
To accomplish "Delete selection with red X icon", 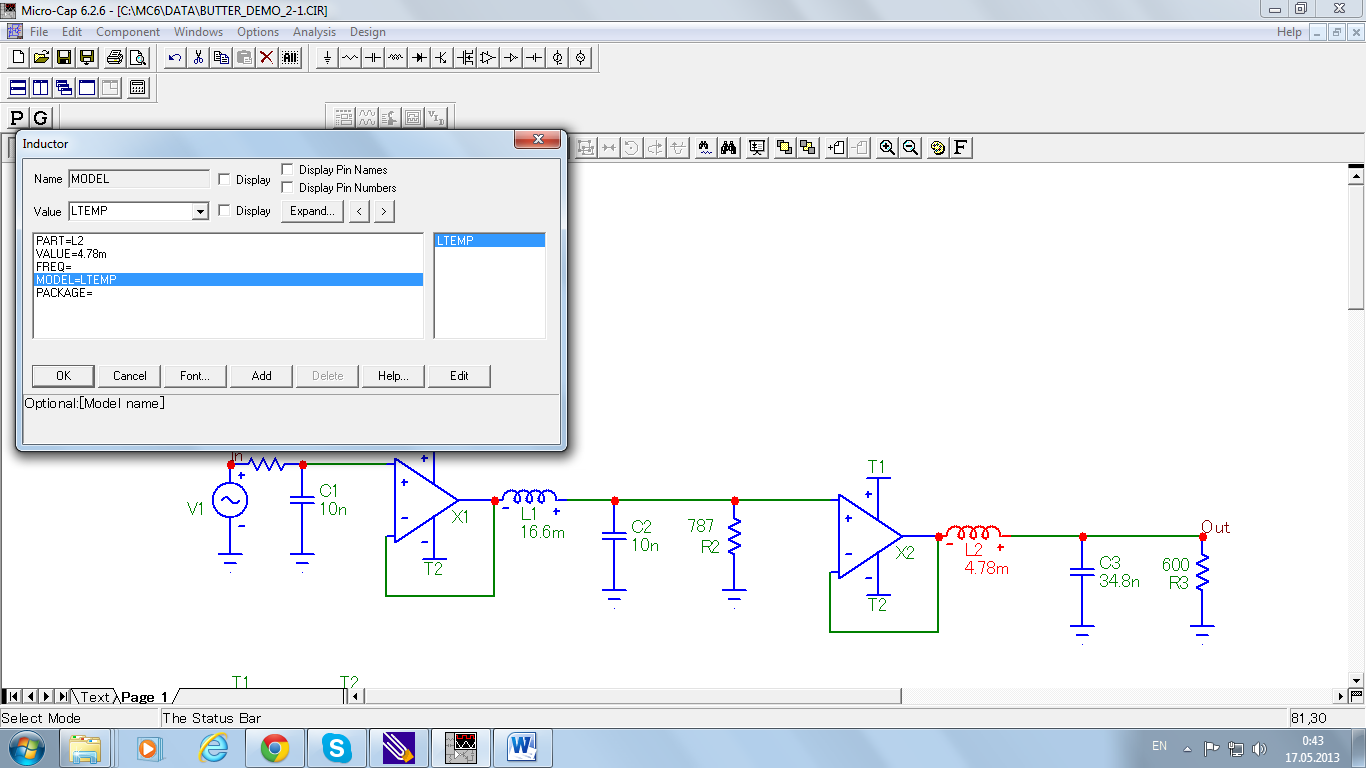I will coord(267,58).
